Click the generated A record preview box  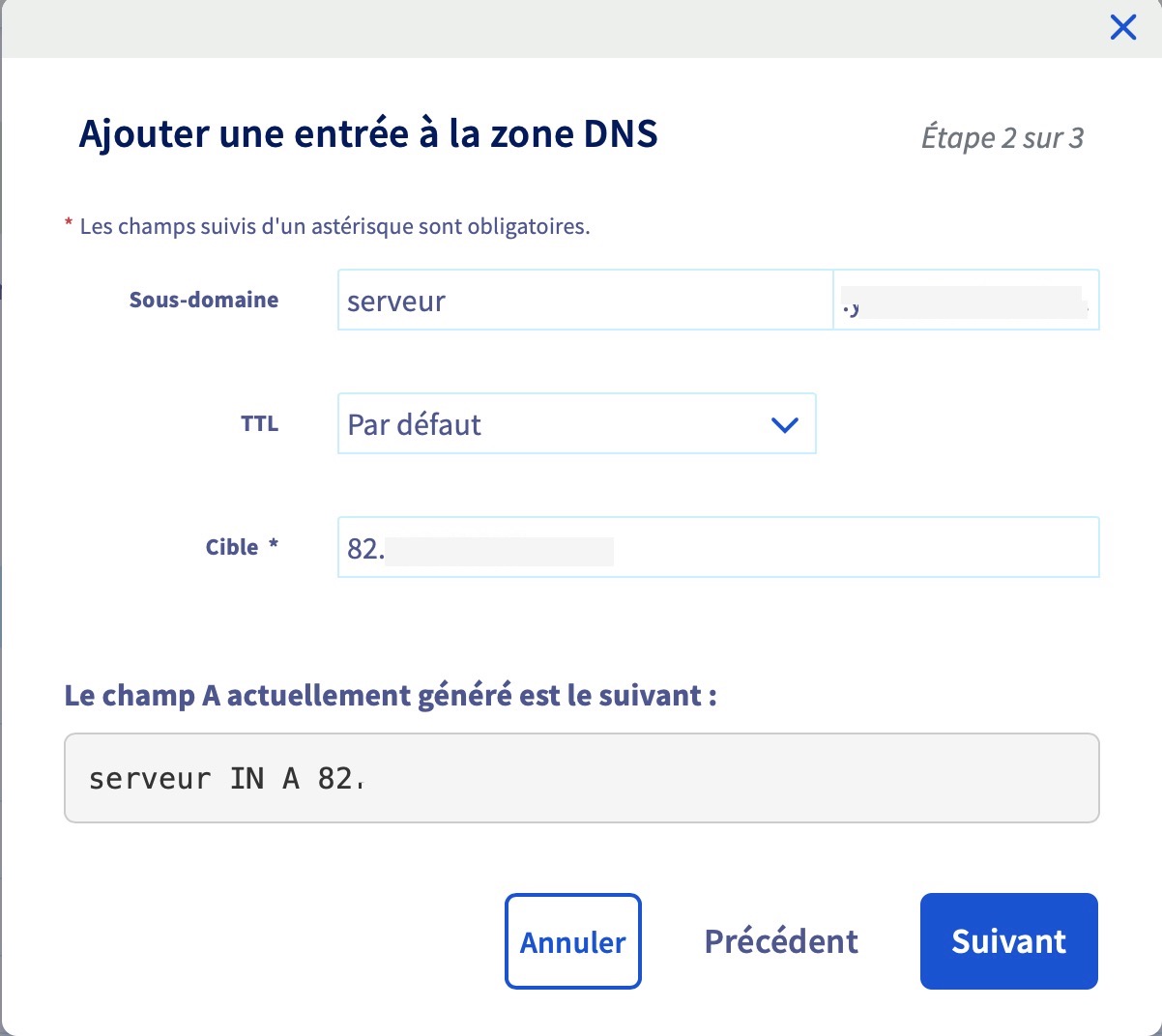click(581, 778)
